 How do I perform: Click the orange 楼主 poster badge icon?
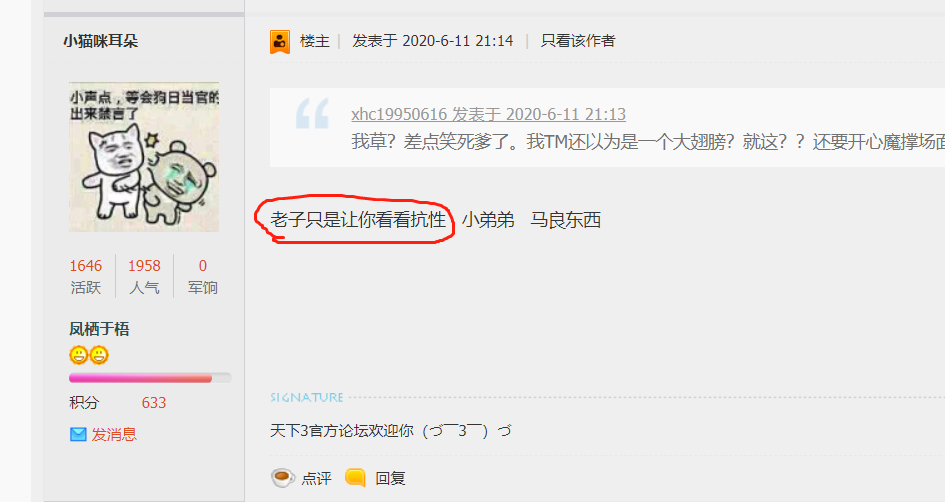[x=280, y=42]
